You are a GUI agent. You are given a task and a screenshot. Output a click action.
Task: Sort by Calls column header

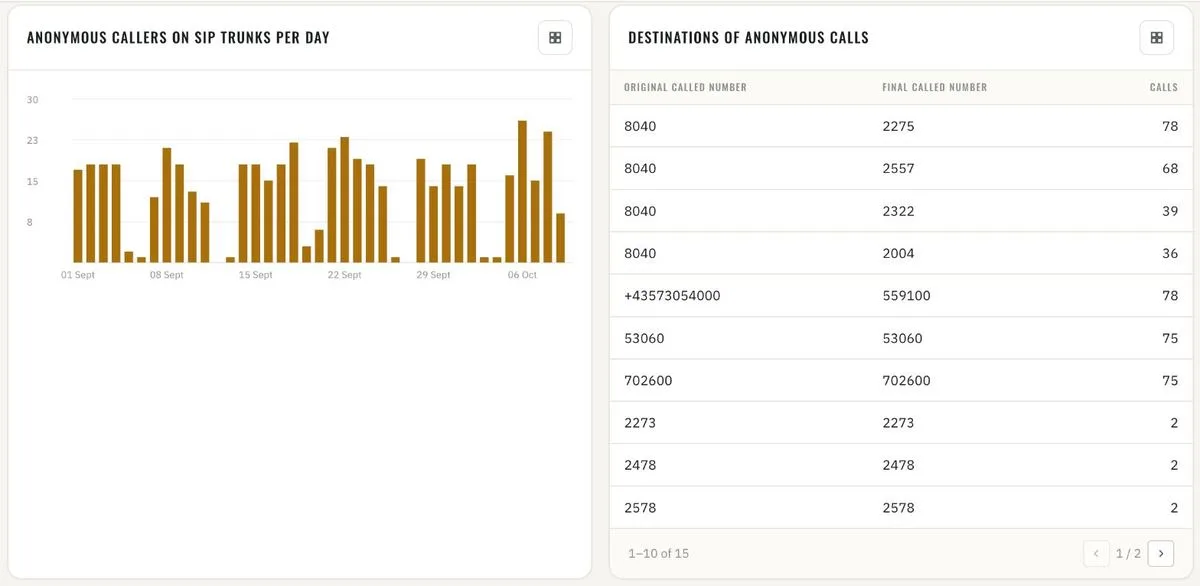1163,87
